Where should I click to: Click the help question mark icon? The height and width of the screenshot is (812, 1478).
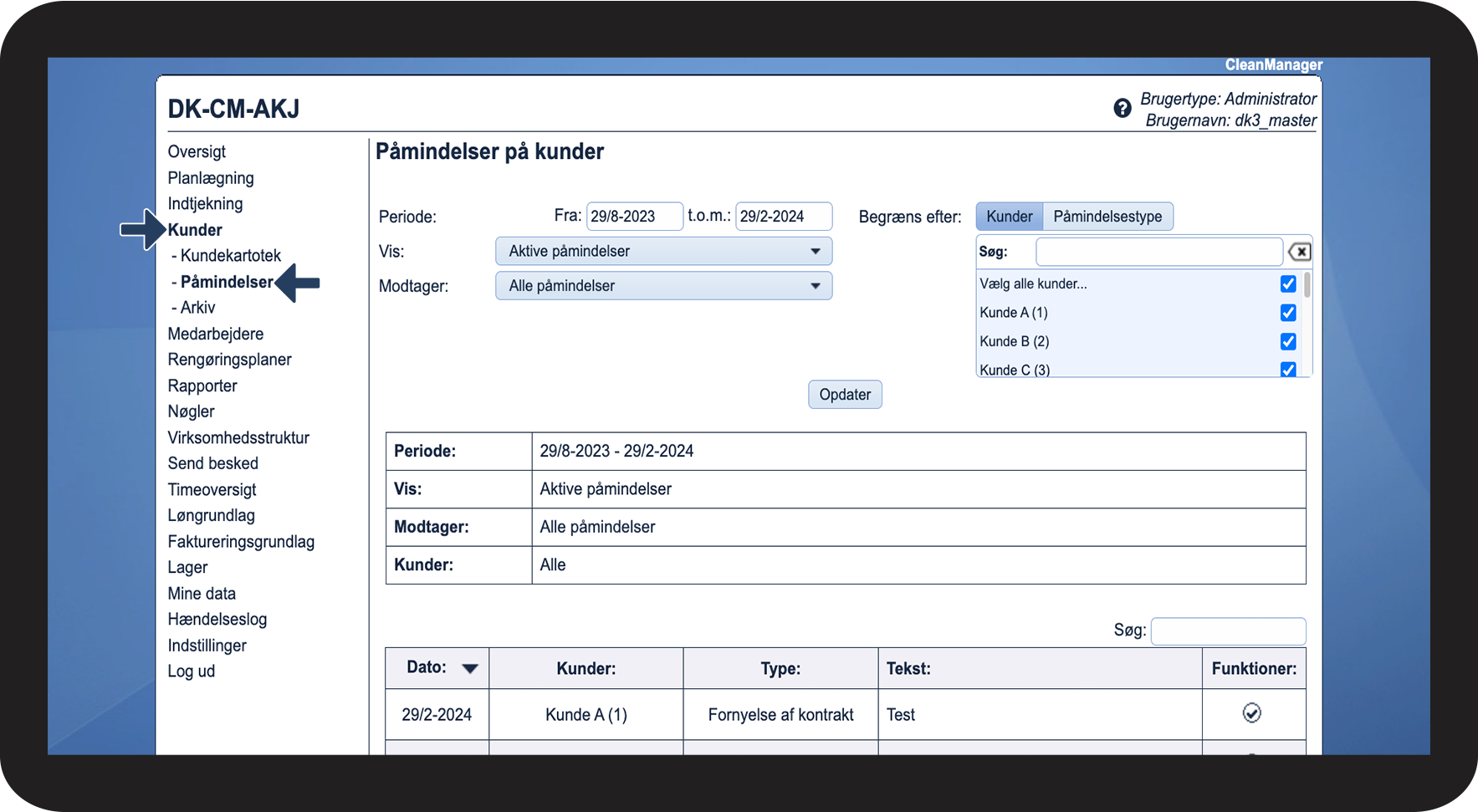point(1123,108)
